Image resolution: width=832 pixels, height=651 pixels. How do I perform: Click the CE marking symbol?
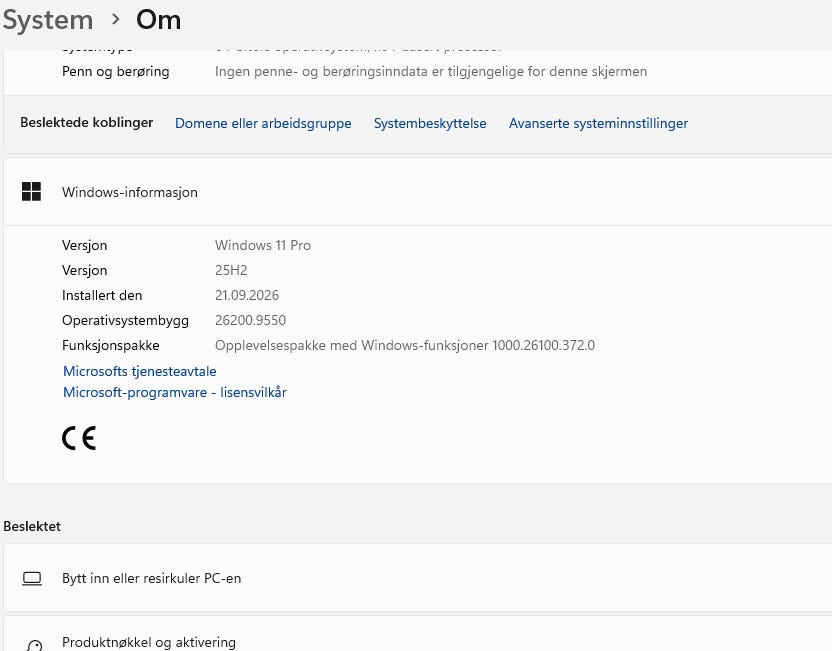coord(79,438)
